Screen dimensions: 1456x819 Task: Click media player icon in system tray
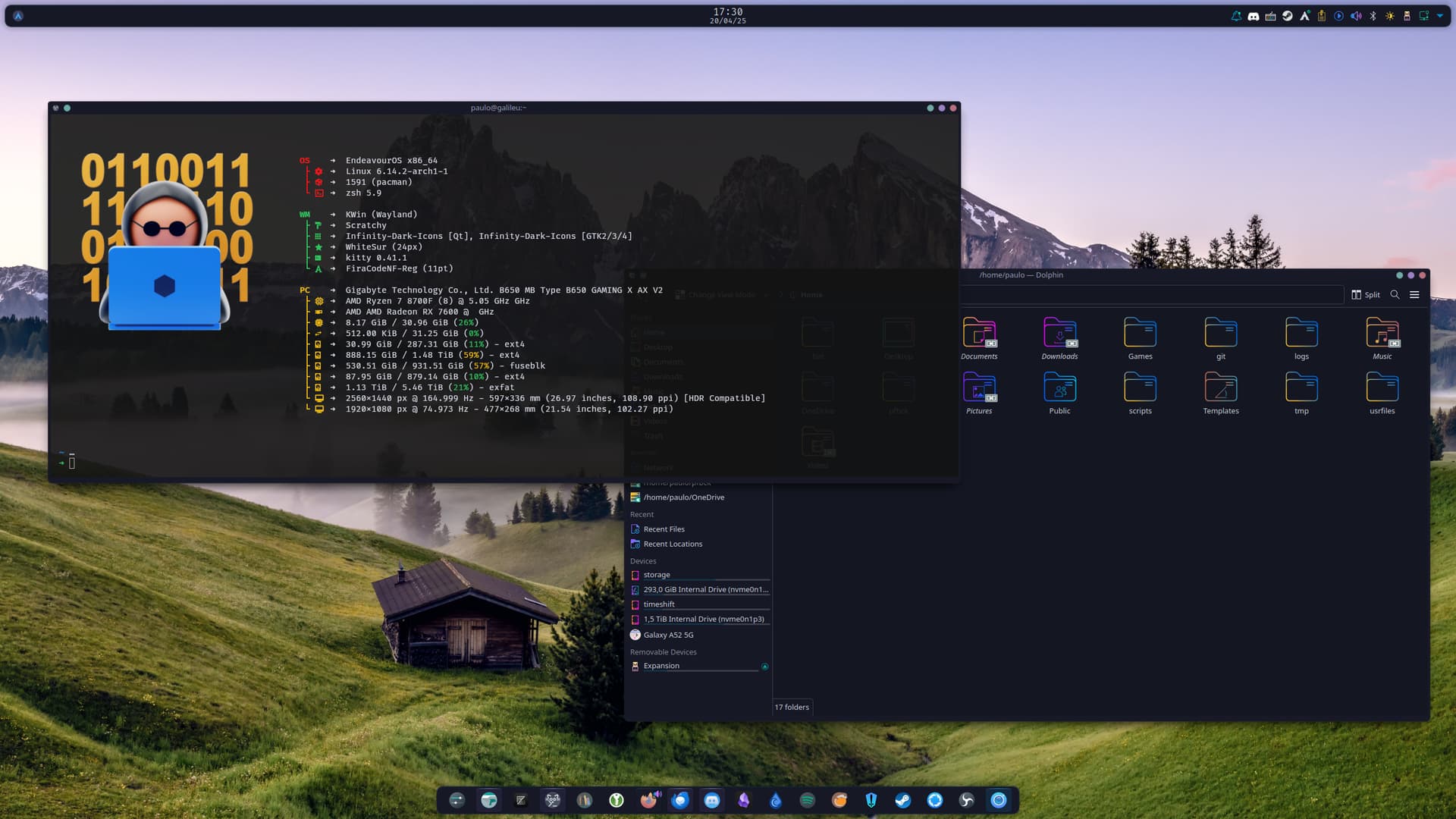click(1339, 16)
